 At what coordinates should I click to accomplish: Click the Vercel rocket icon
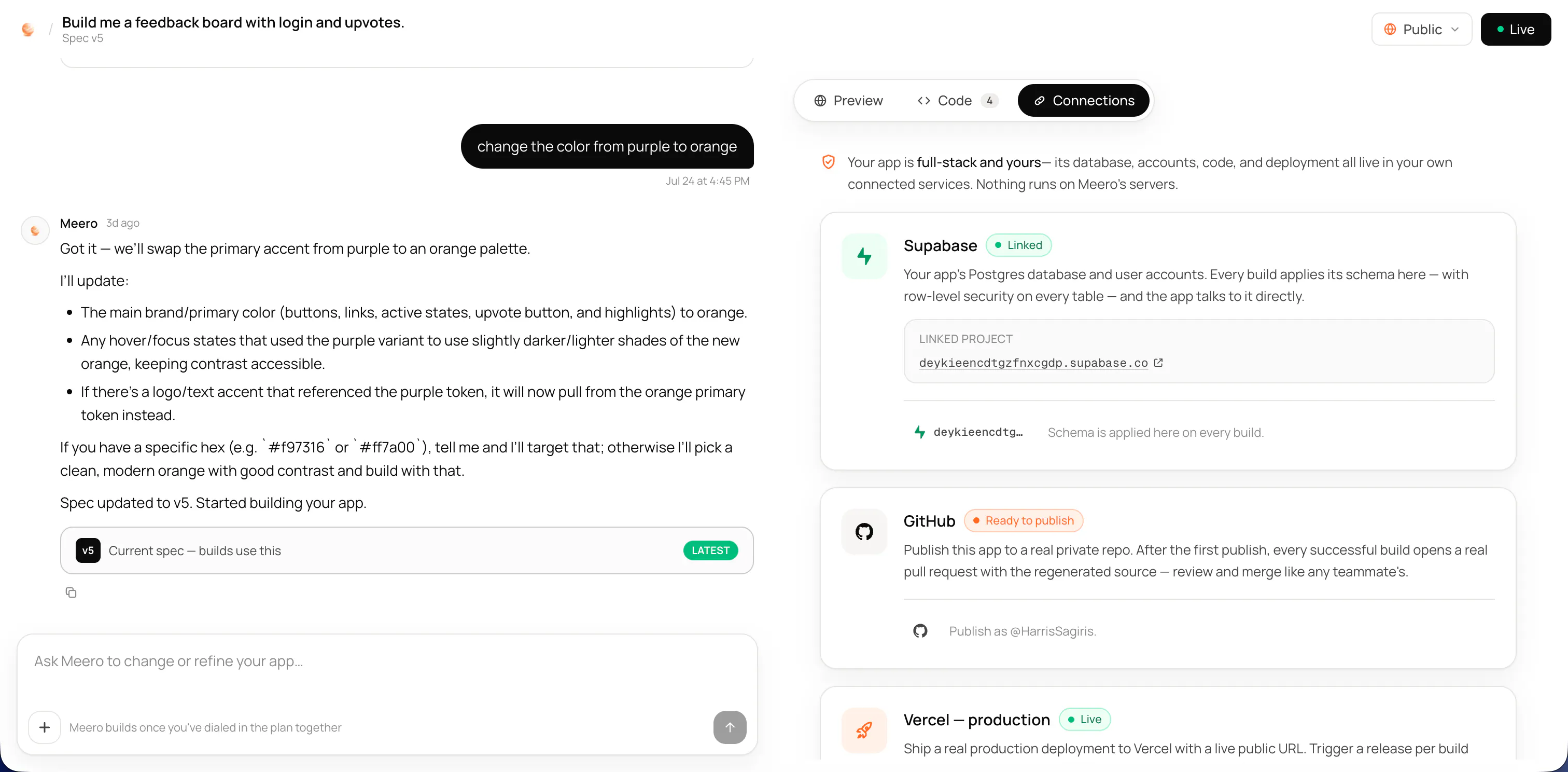point(864,730)
